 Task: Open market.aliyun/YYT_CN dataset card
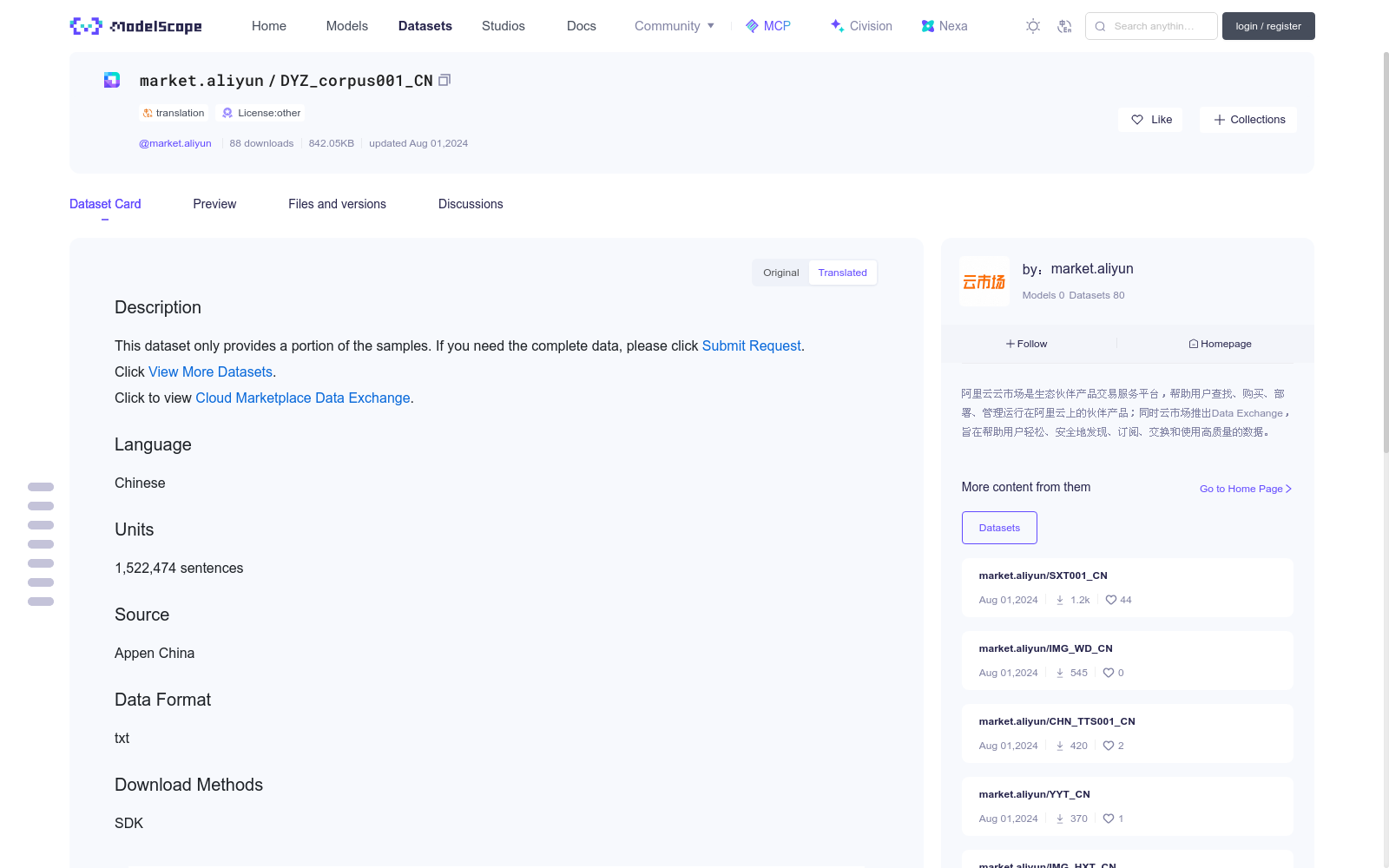click(1127, 806)
